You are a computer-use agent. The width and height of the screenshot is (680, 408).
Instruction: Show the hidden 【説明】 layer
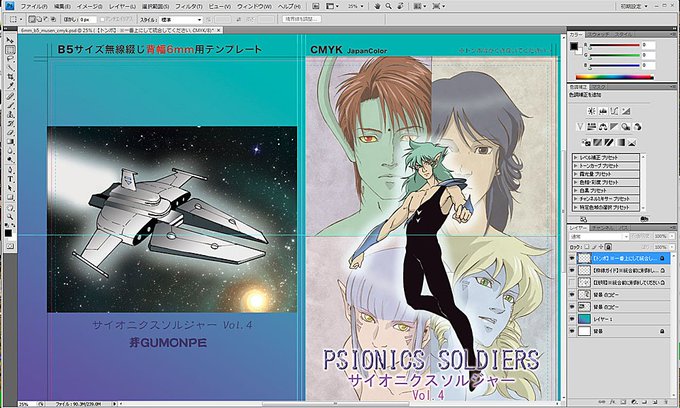[572, 282]
